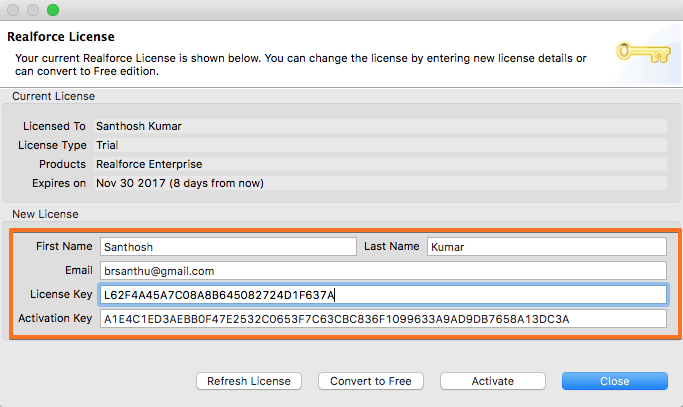Image resolution: width=683 pixels, height=407 pixels.
Task: Close the Realforce License dialog
Action: pyautogui.click(x=615, y=381)
